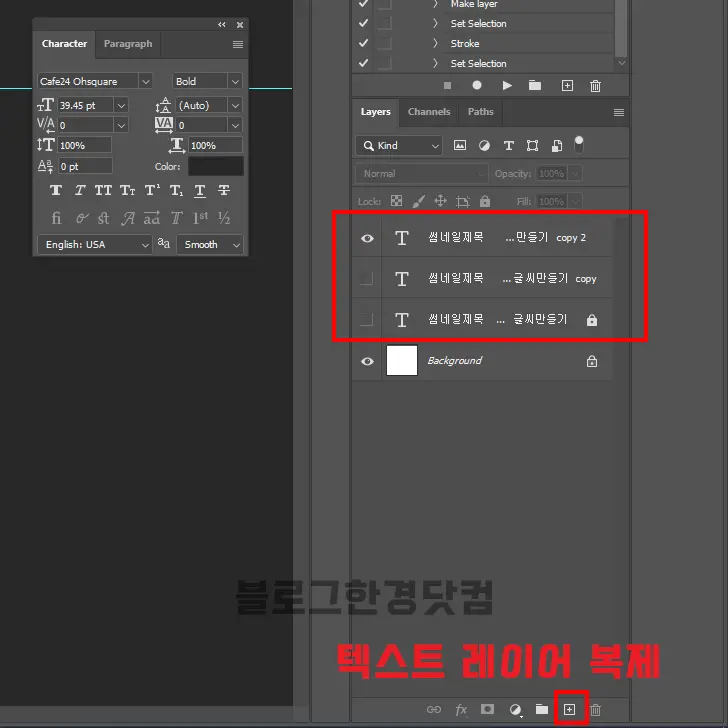Toggle All Caps text style

(x=104, y=190)
